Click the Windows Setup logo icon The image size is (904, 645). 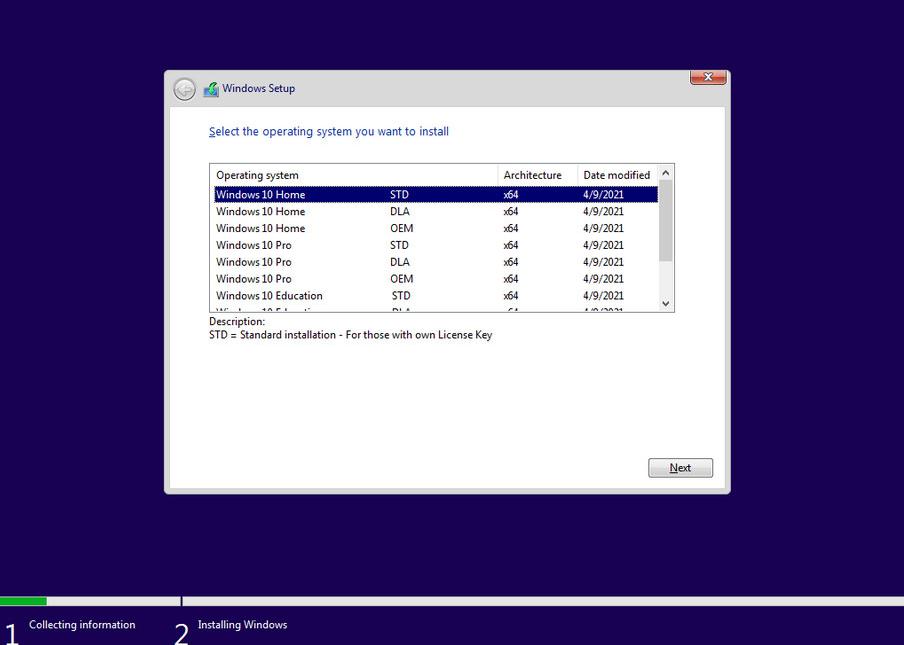[x=211, y=88]
